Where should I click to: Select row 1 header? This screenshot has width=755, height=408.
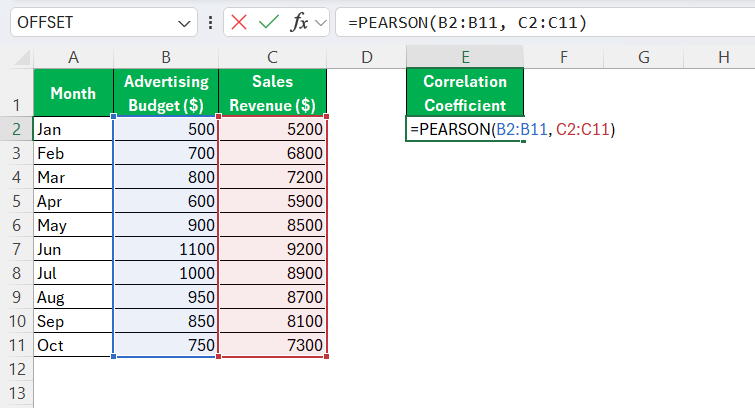click(16, 93)
